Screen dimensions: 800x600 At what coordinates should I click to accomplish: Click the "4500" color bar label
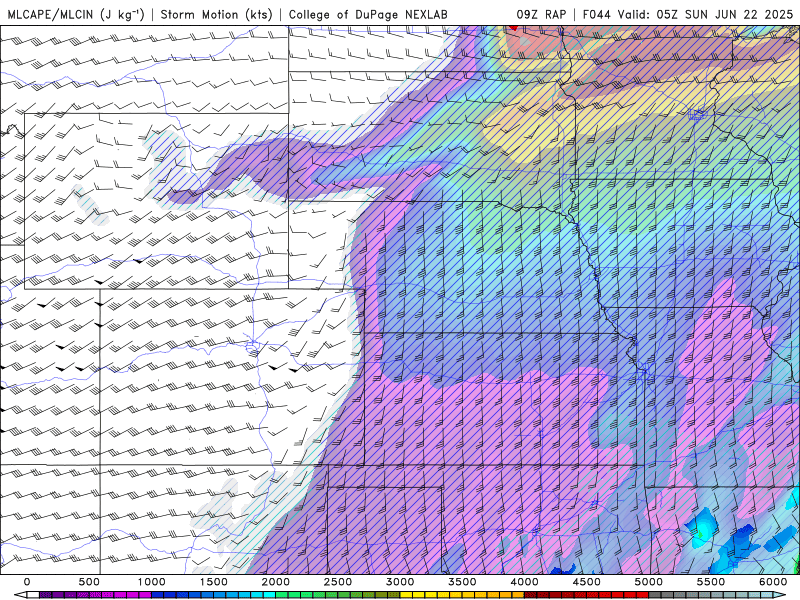point(587,582)
